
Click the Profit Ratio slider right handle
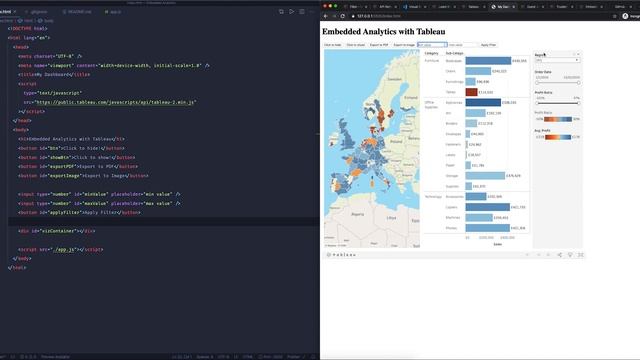pos(578,103)
